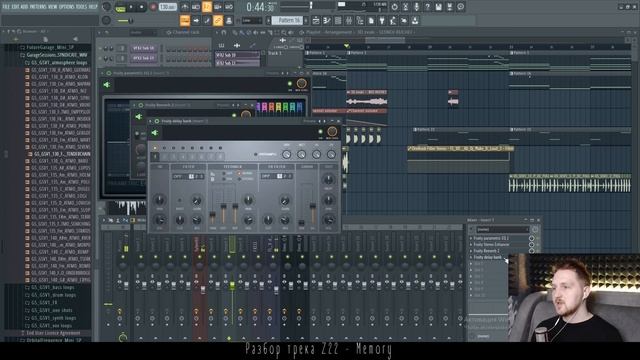Click the plug-shaped plugin picker icon
The image size is (640, 360).
382,20
